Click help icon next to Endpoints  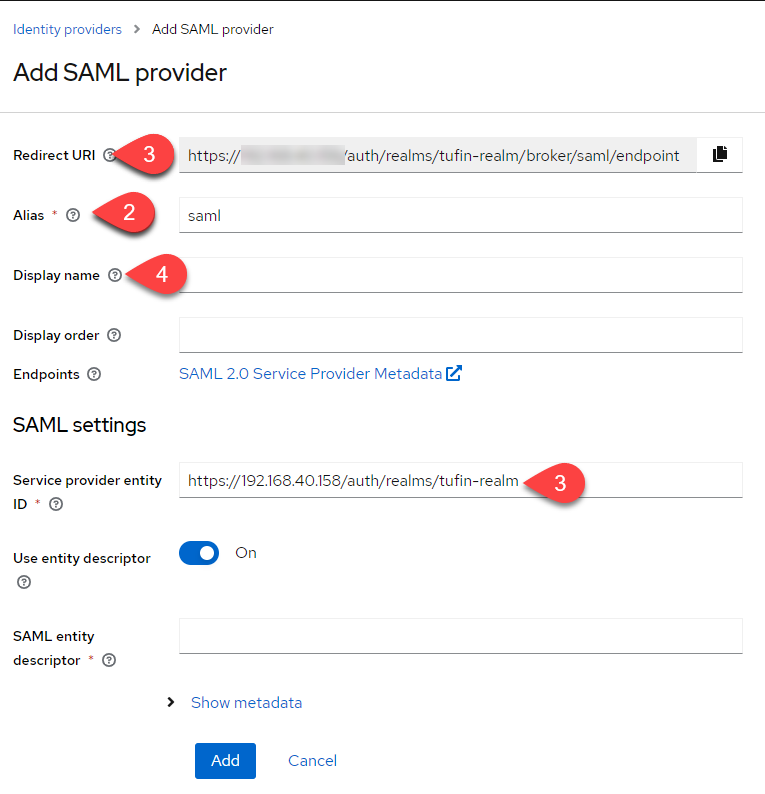click(94, 374)
